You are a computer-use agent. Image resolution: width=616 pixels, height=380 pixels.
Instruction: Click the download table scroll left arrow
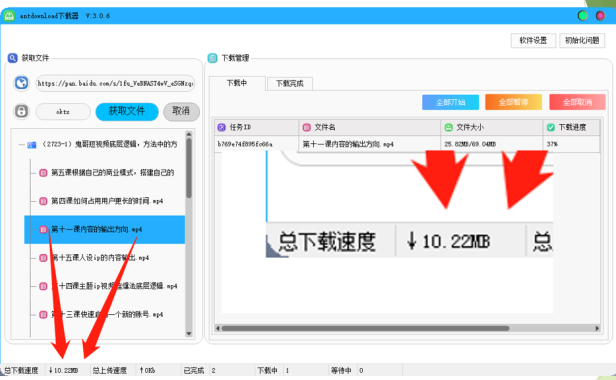click(x=218, y=328)
